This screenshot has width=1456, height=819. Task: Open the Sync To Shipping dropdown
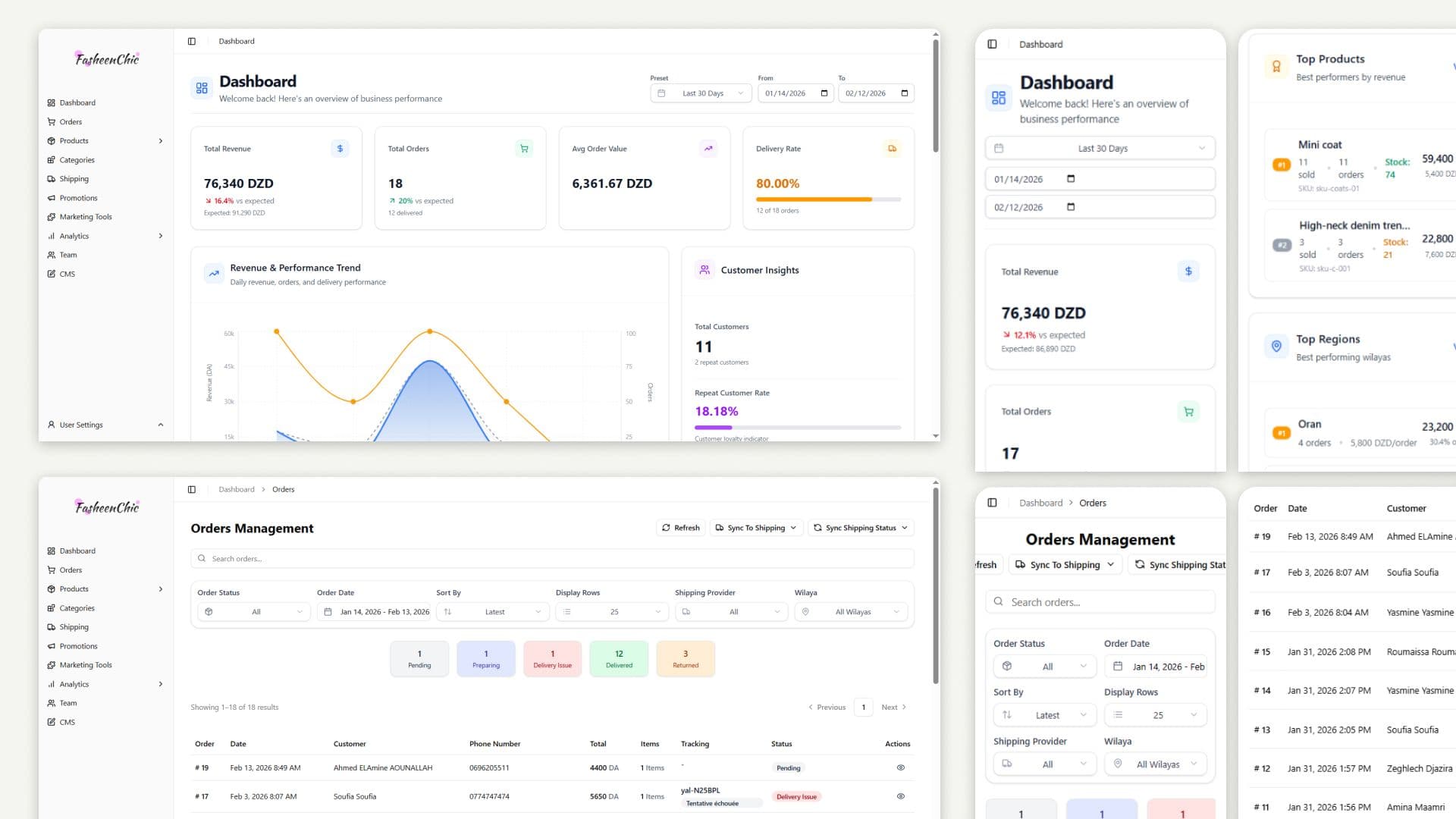pos(756,528)
